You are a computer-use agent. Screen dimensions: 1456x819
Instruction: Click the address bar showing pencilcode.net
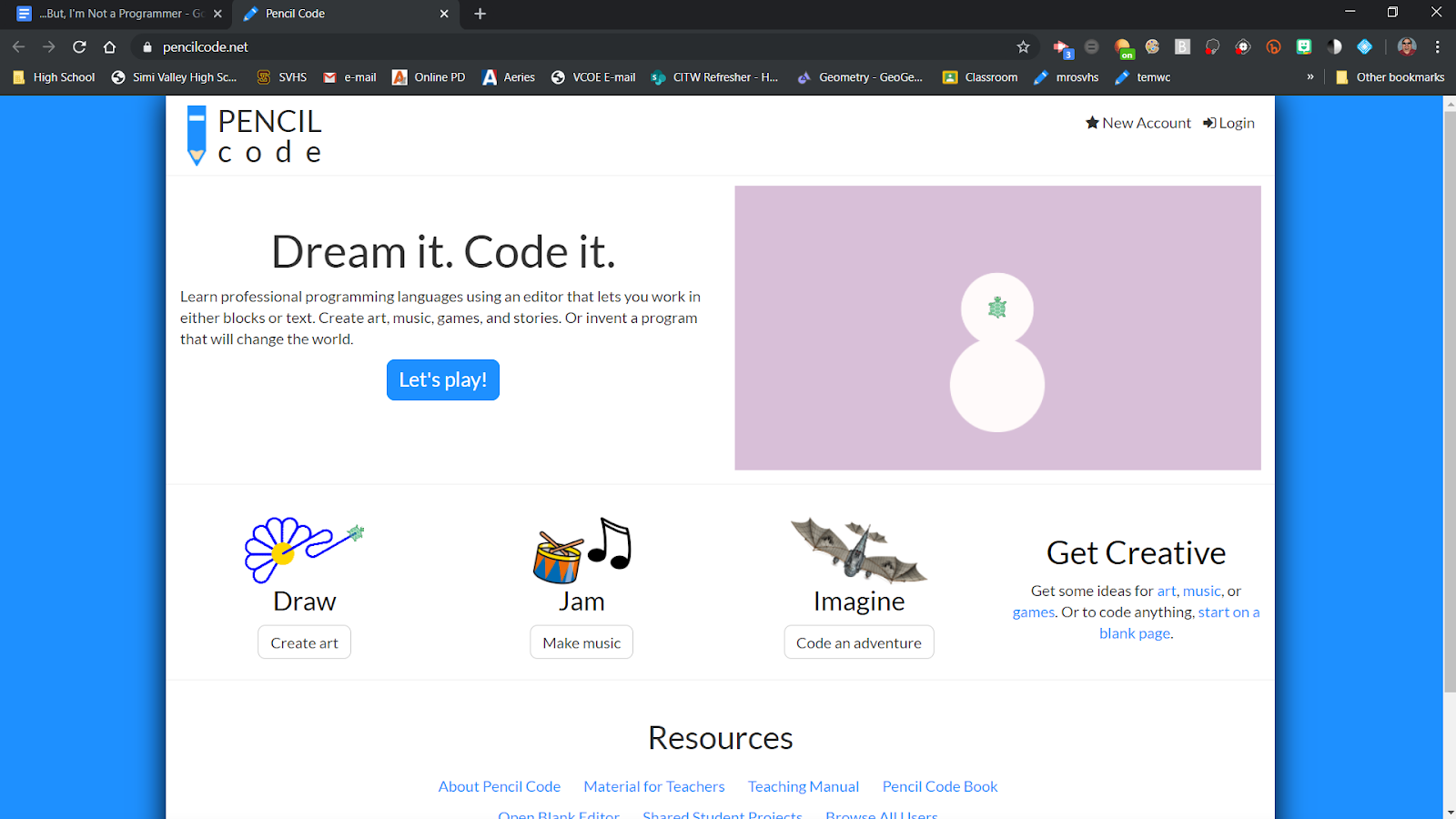click(x=582, y=47)
